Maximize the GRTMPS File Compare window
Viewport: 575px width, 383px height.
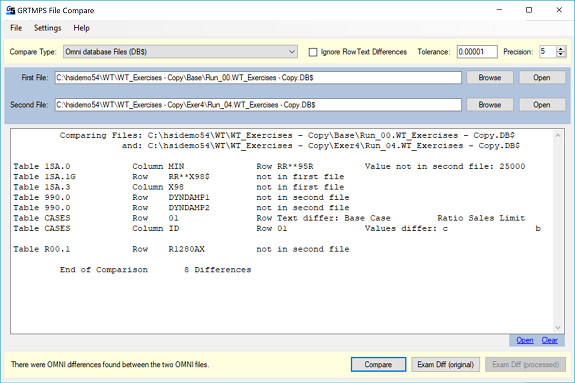pyautogui.click(x=529, y=10)
